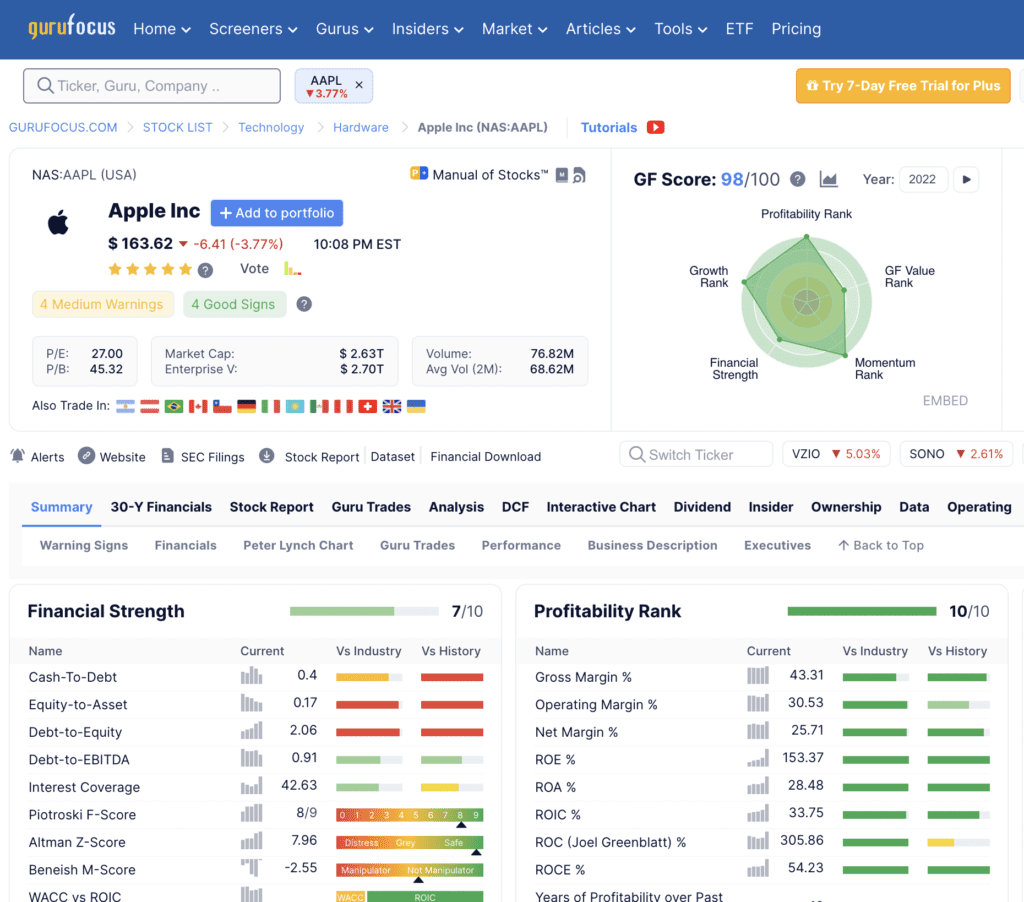Click the Beneish M-Score Manipulator scale
The height and width of the screenshot is (902, 1024).
409,870
